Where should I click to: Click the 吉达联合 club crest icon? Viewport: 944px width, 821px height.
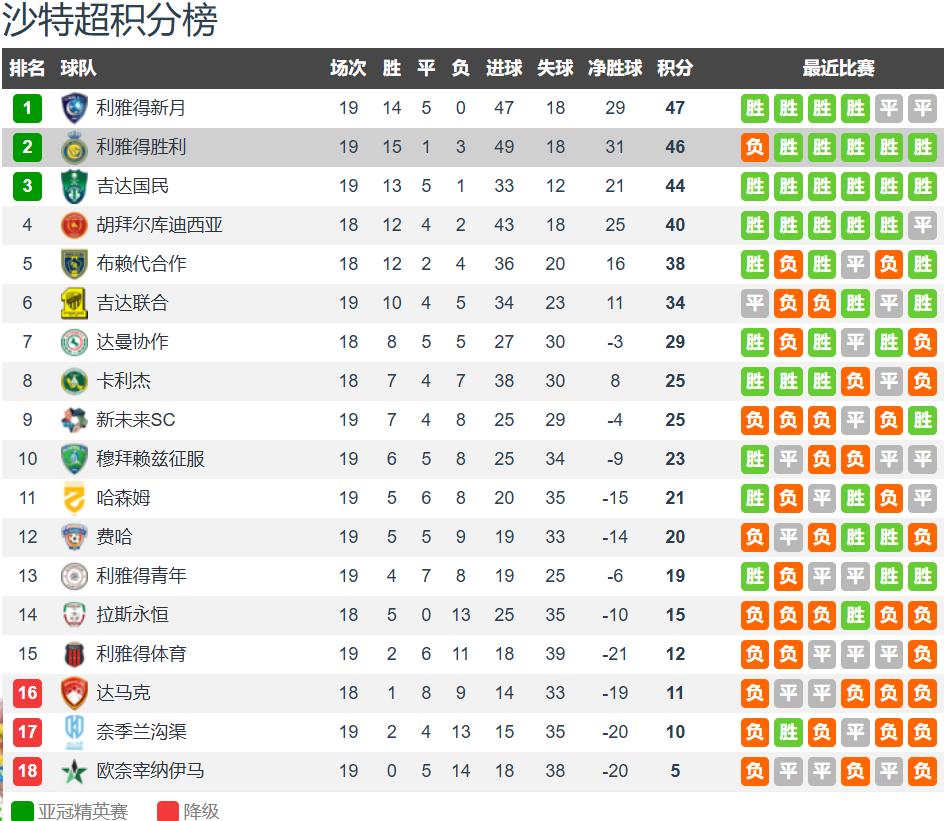[74, 303]
